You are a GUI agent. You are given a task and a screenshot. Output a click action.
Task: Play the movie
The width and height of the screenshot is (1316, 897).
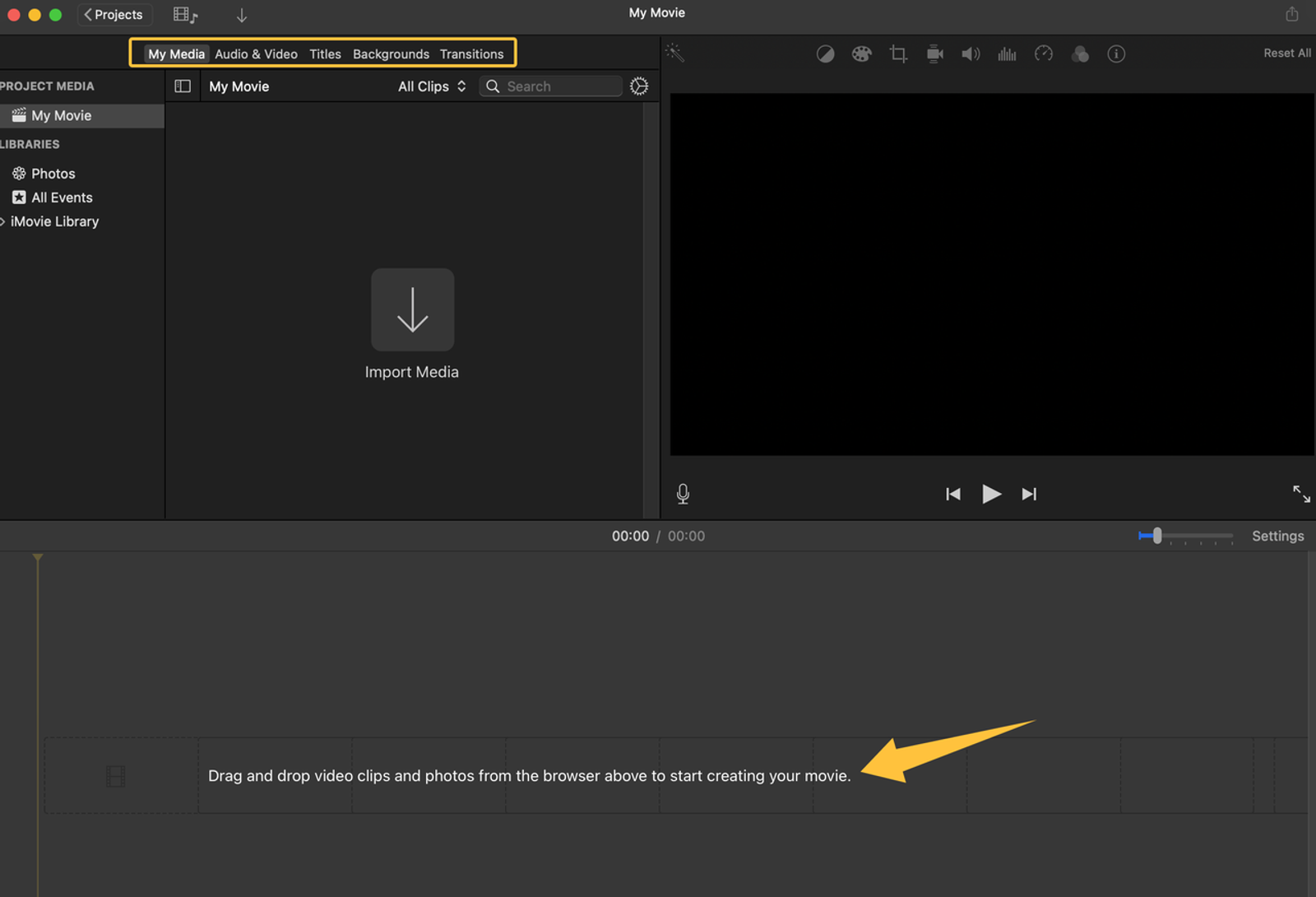click(x=991, y=494)
